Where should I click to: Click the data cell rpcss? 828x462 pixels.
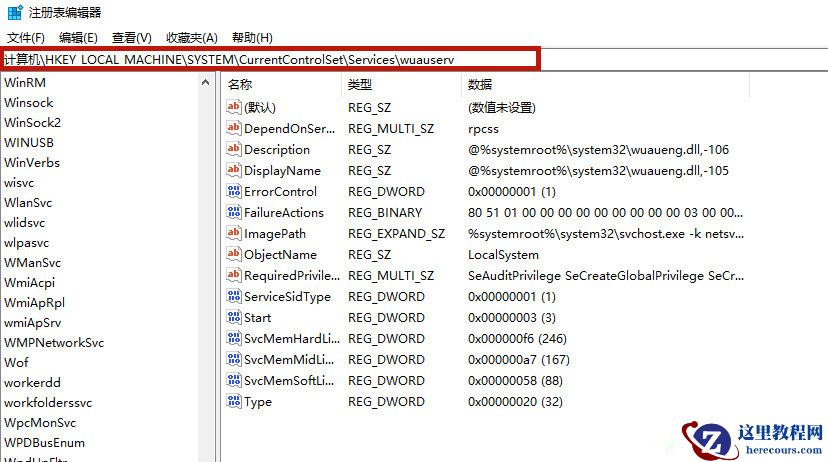(483, 129)
